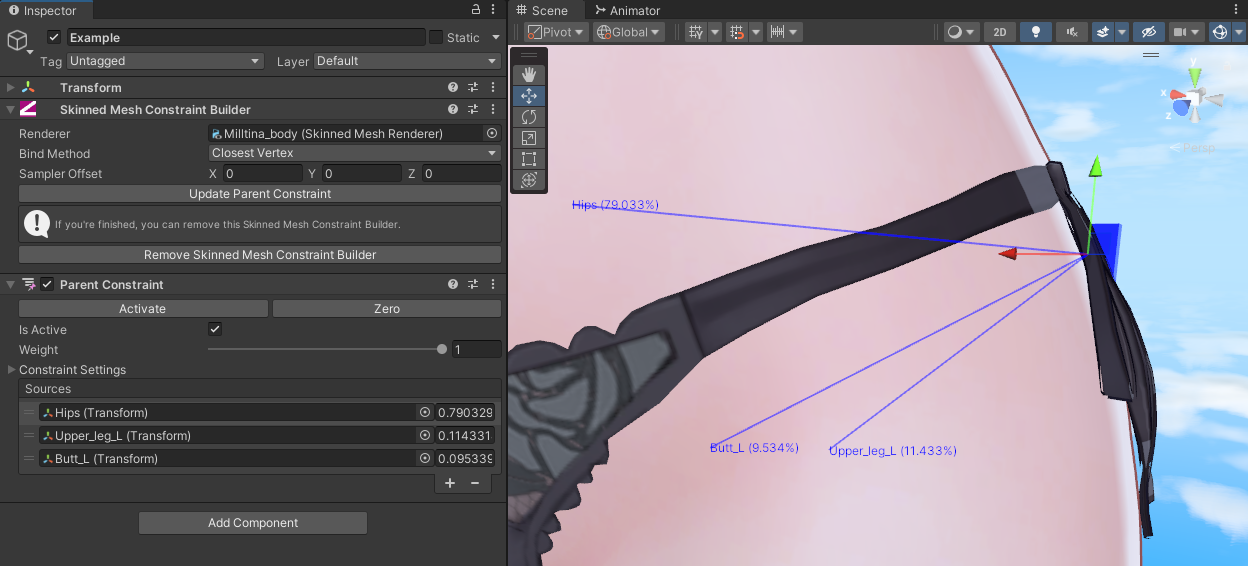Open Transform component help icon

coord(453,88)
